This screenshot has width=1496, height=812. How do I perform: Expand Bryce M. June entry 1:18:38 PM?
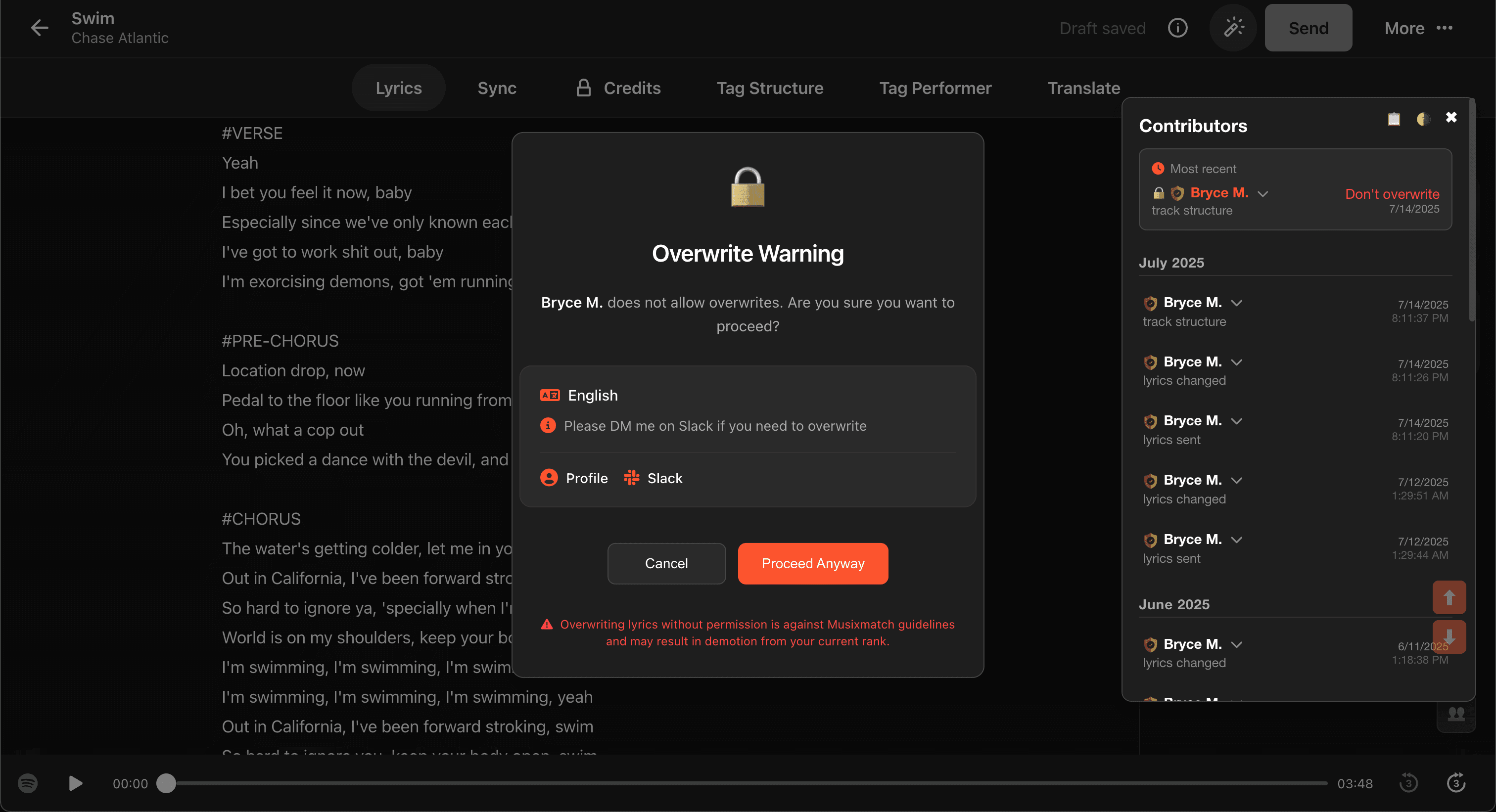(1236, 644)
